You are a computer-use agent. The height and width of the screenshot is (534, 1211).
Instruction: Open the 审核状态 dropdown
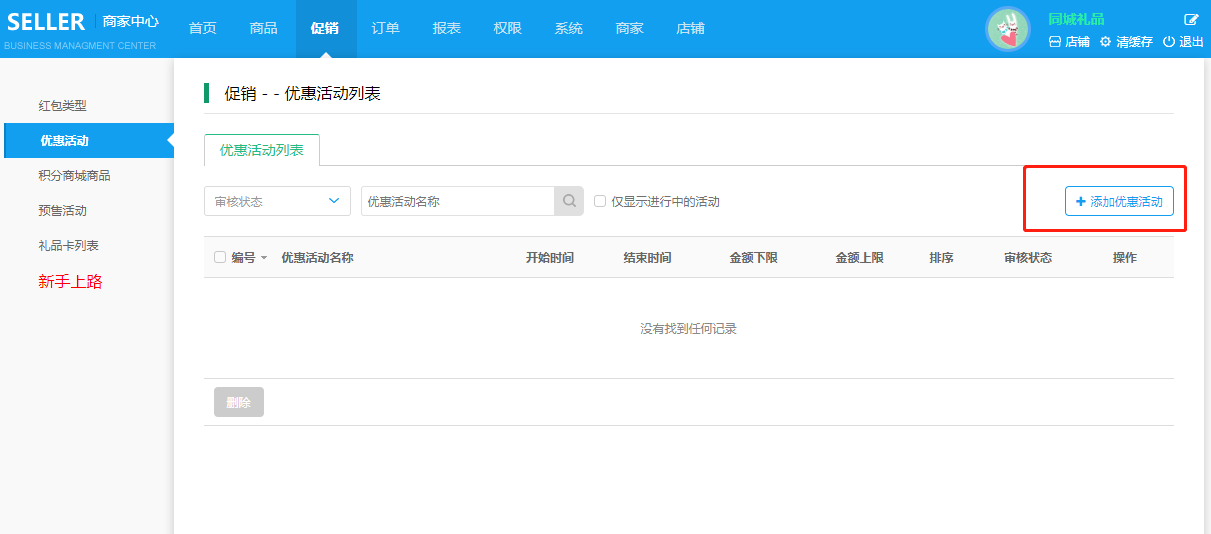[277, 201]
